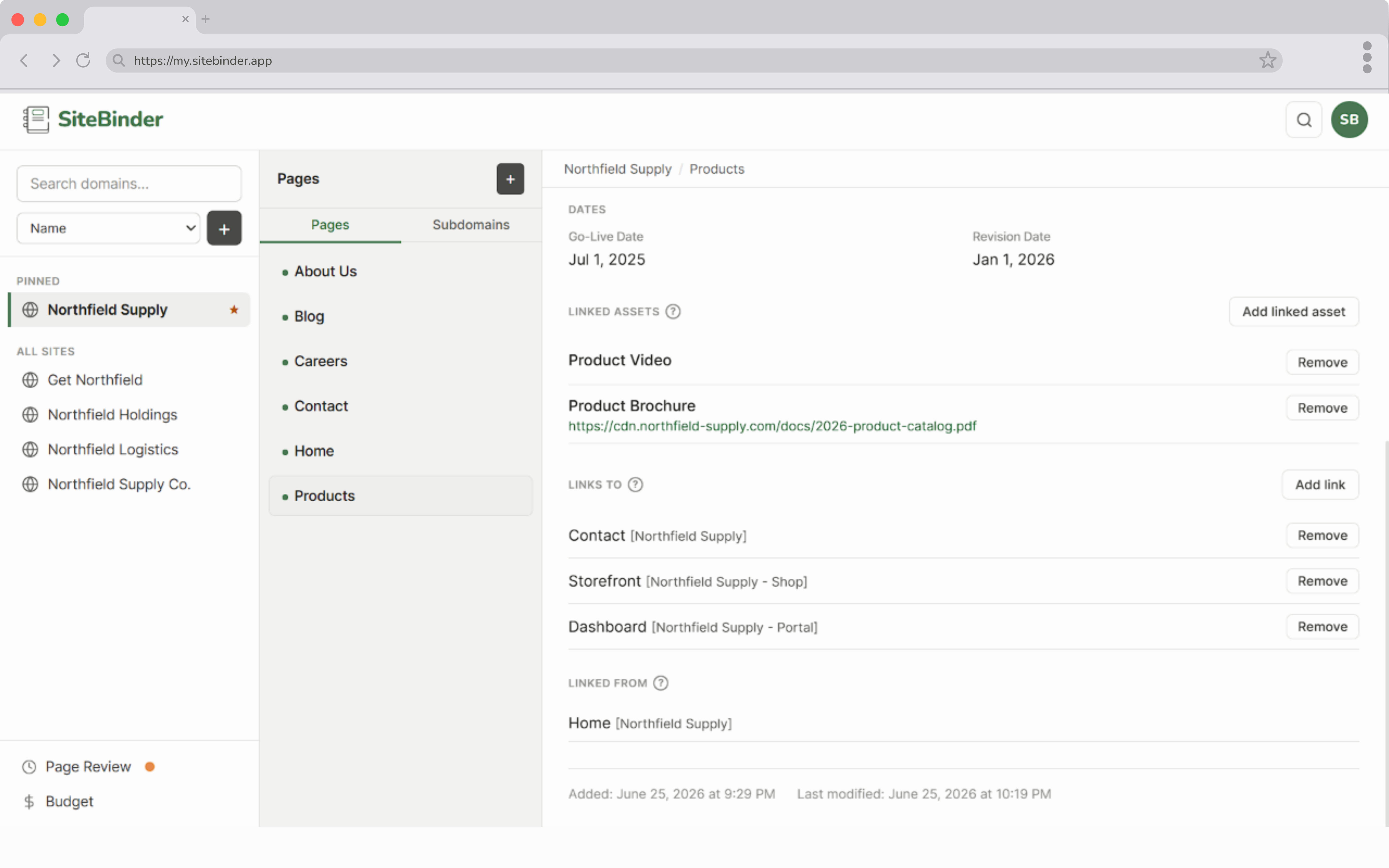This screenshot has width=1389, height=868.
Task: Click the clock icon for Page Review
Action: click(29, 767)
